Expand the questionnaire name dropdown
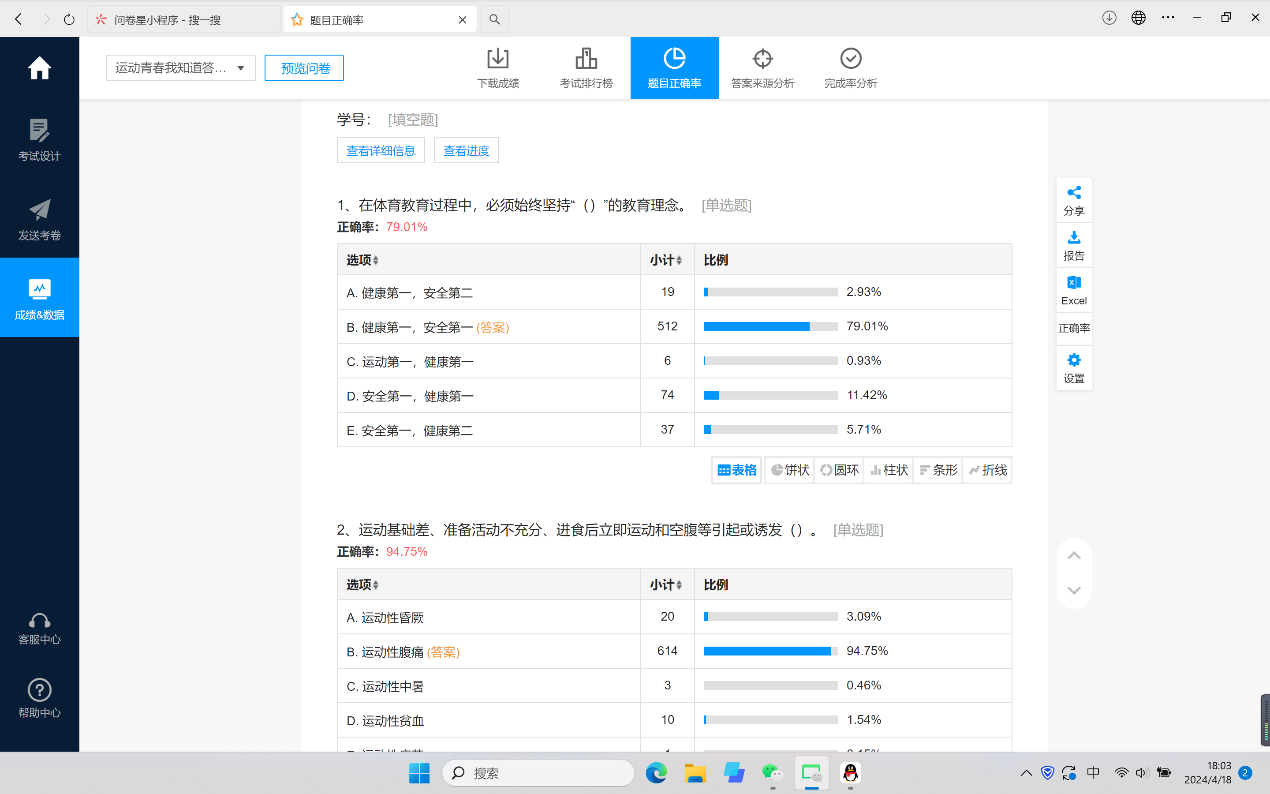This screenshot has width=1270, height=794. [x=181, y=68]
